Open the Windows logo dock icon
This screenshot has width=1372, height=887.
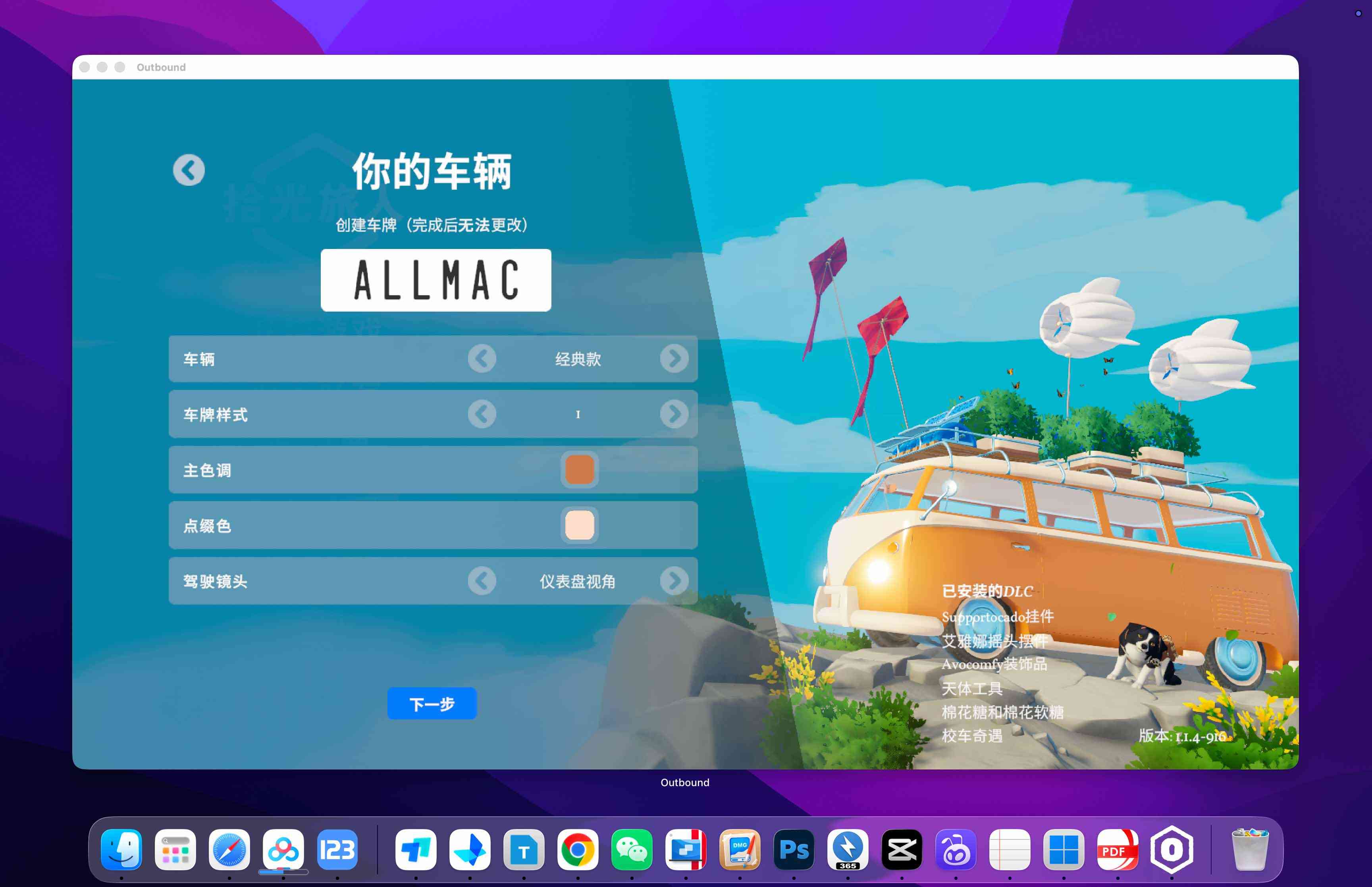[x=1064, y=850]
